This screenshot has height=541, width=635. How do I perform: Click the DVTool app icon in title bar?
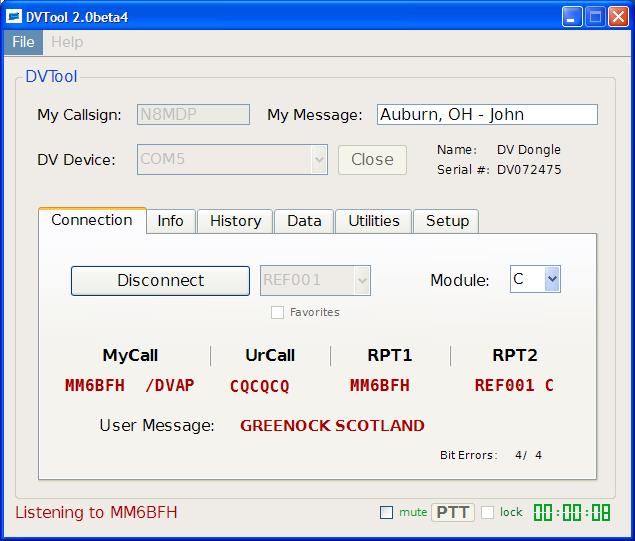point(14,17)
